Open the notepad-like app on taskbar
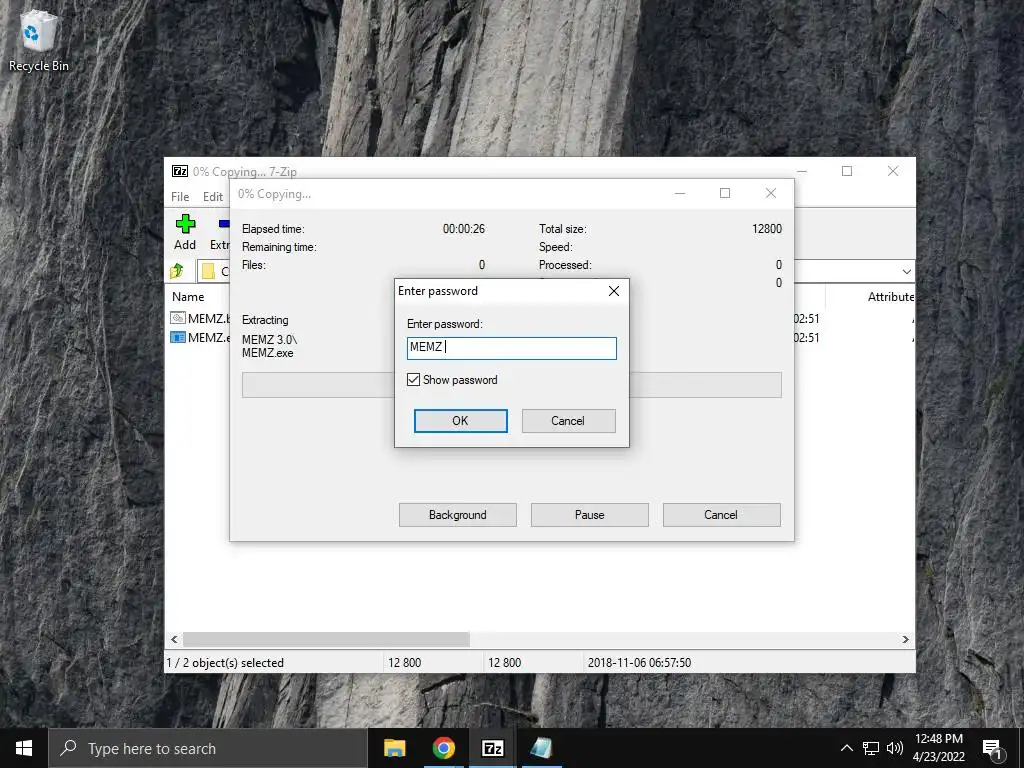 tap(541, 748)
